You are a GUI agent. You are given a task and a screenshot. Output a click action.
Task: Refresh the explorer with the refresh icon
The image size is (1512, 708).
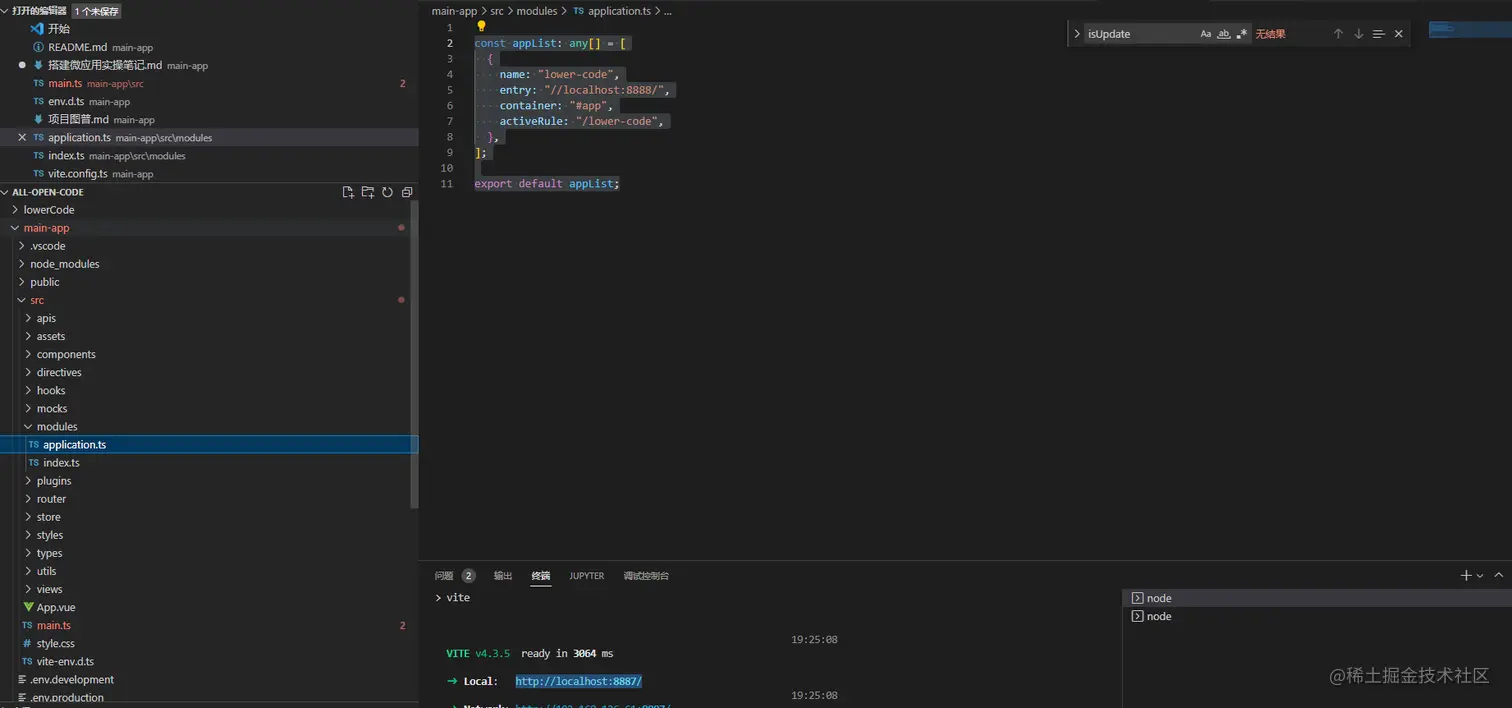tap(387, 192)
